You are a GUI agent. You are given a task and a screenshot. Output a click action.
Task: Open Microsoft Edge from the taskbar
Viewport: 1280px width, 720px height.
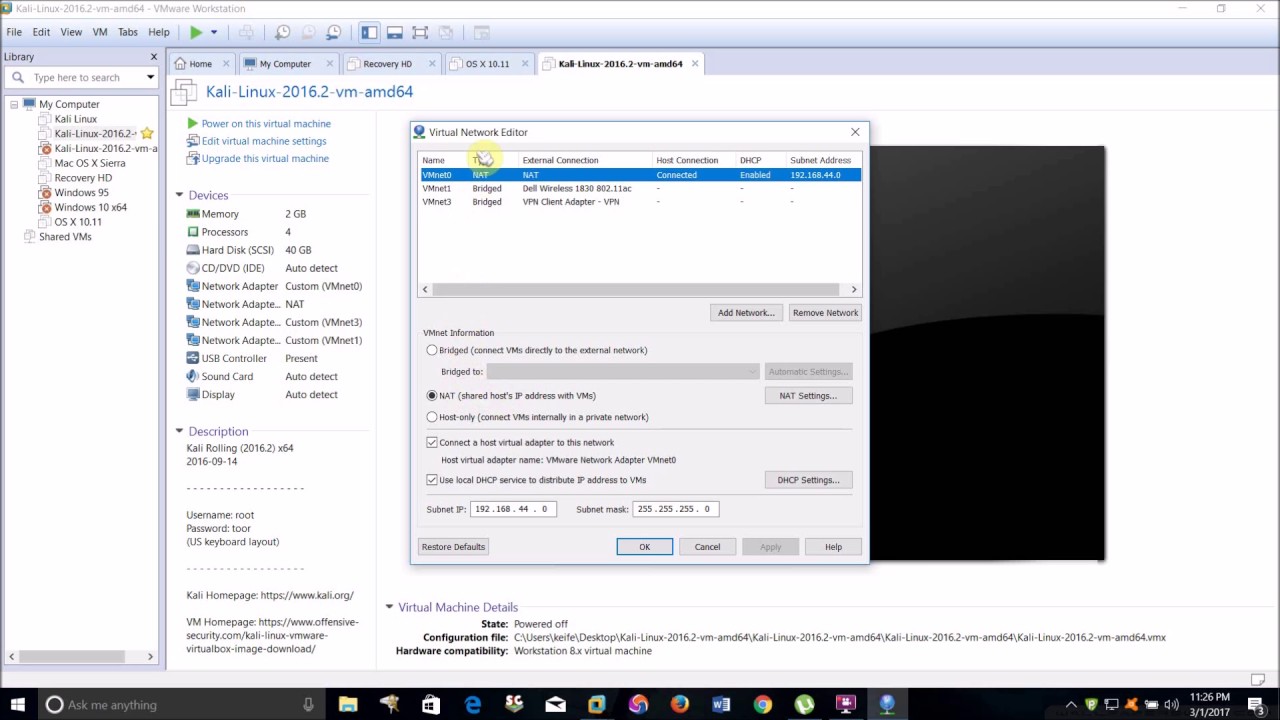[472, 705]
